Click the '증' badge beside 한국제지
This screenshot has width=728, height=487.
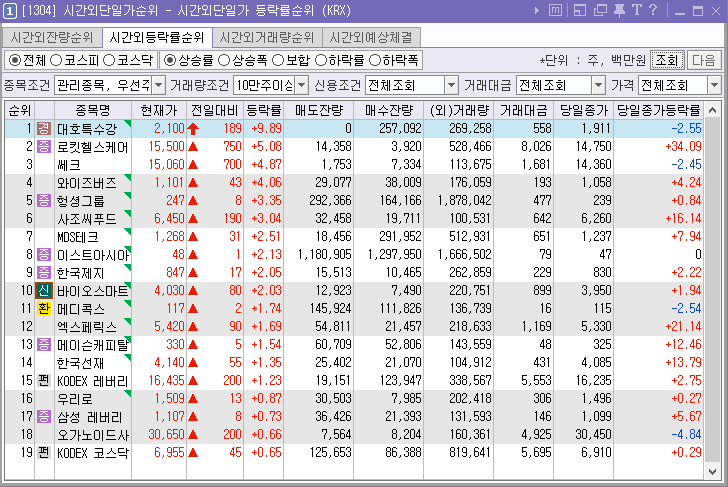pos(44,273)
